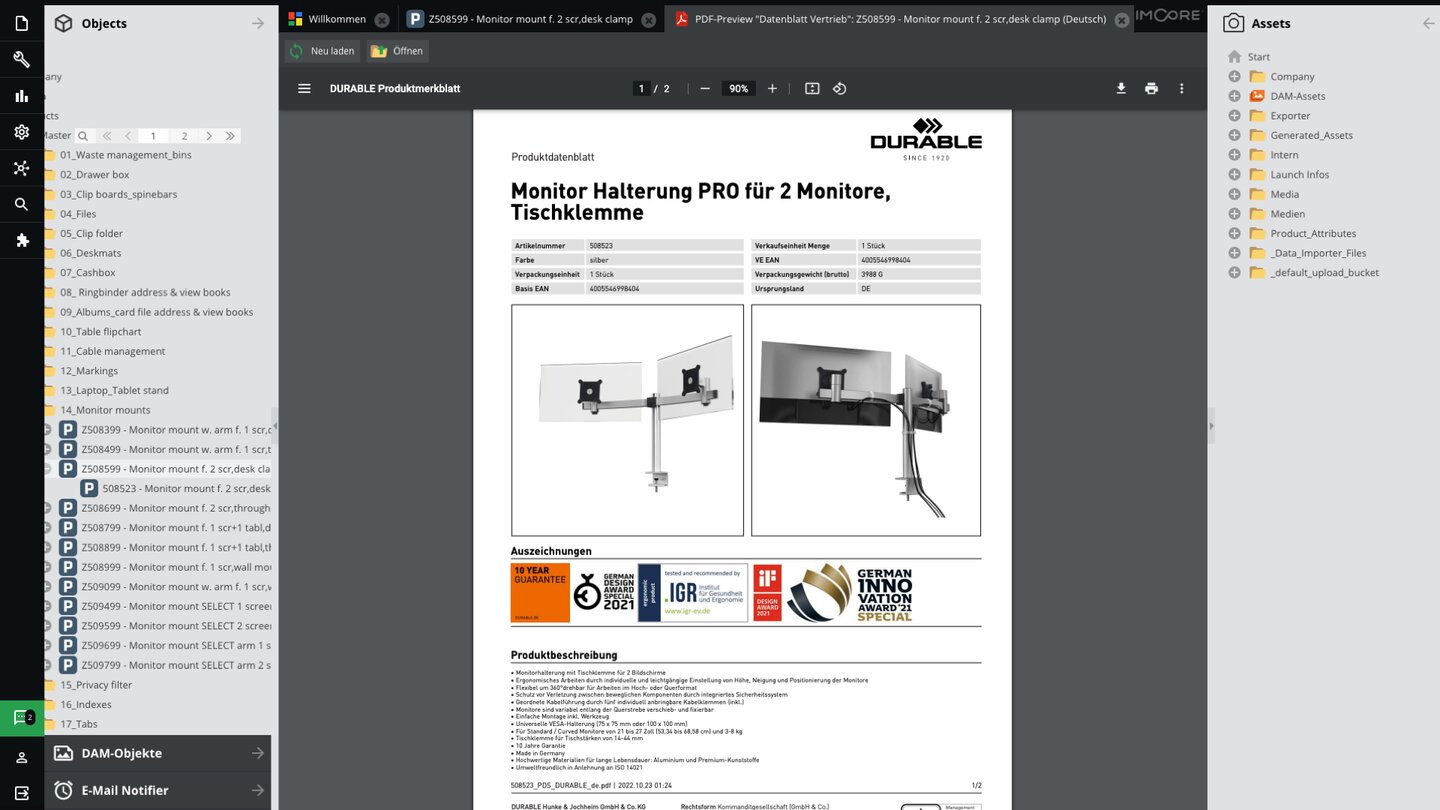Open the workflow automation icon in sidebar
The height and width of the screenshot is (810, 1440).
point(21,168)
